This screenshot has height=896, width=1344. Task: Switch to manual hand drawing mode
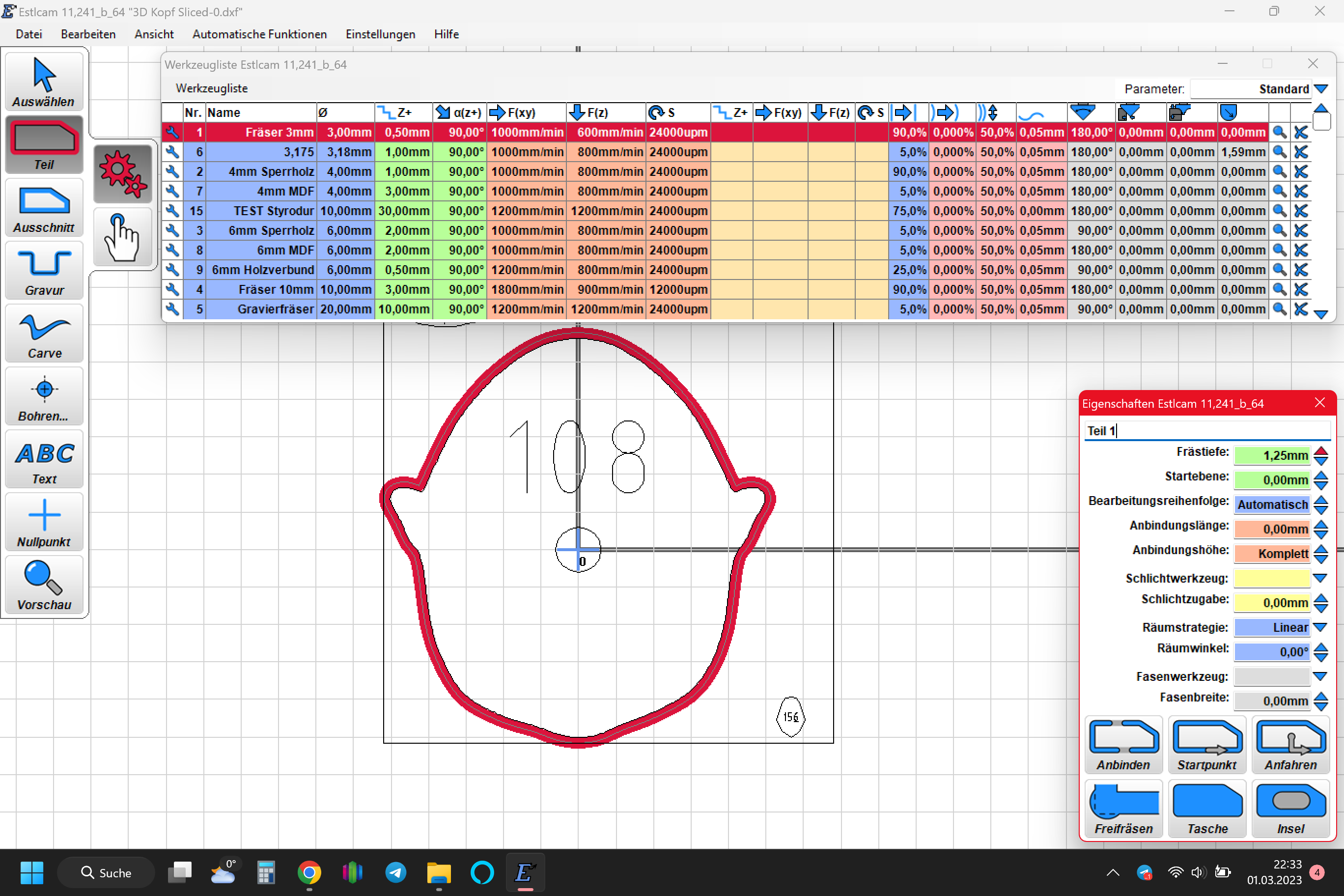click(x=122, y=237)
